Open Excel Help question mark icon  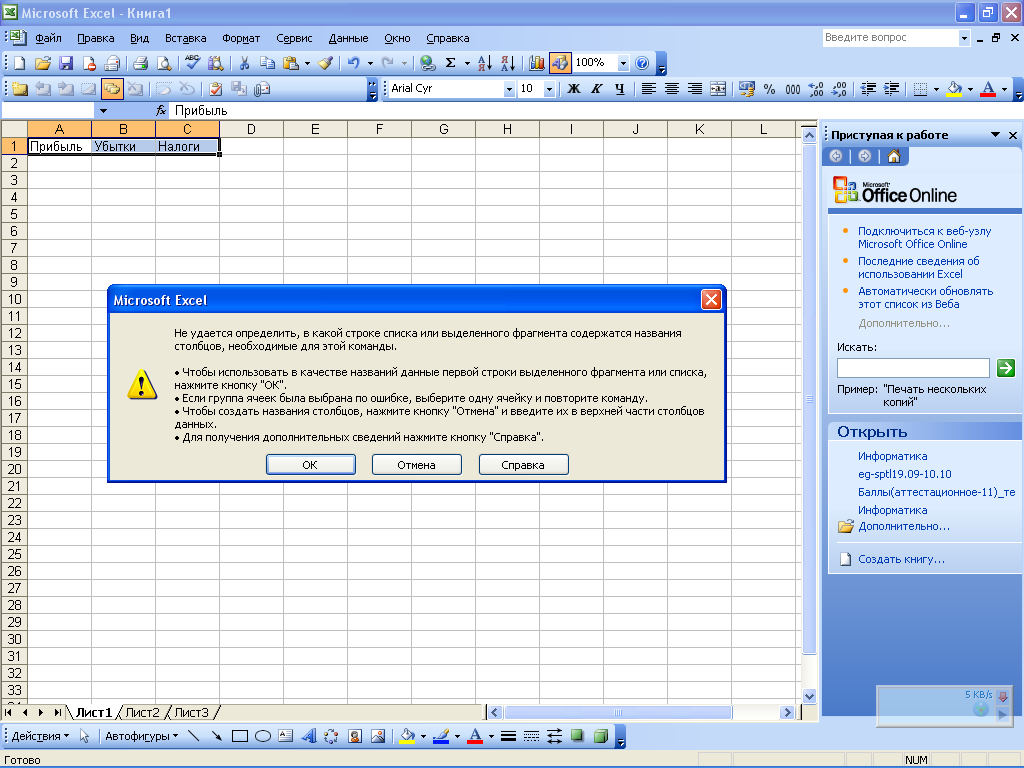[x=642, y=63]
